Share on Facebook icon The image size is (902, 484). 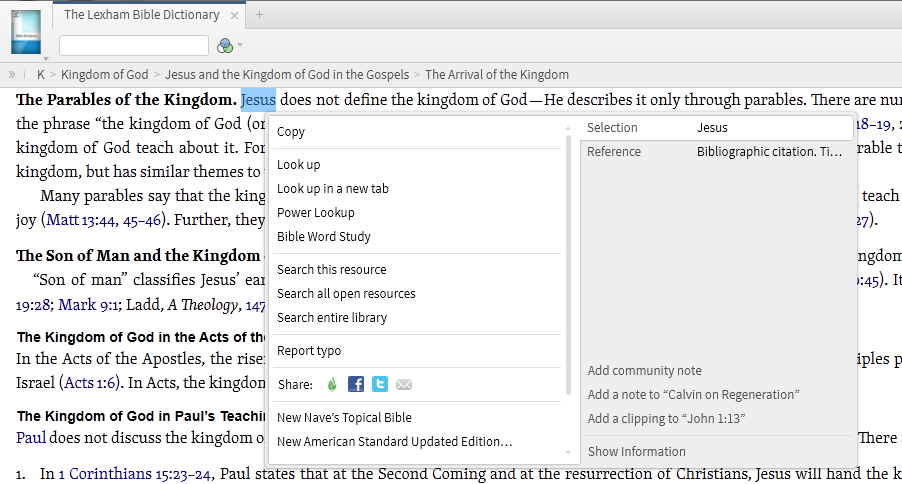356,384
